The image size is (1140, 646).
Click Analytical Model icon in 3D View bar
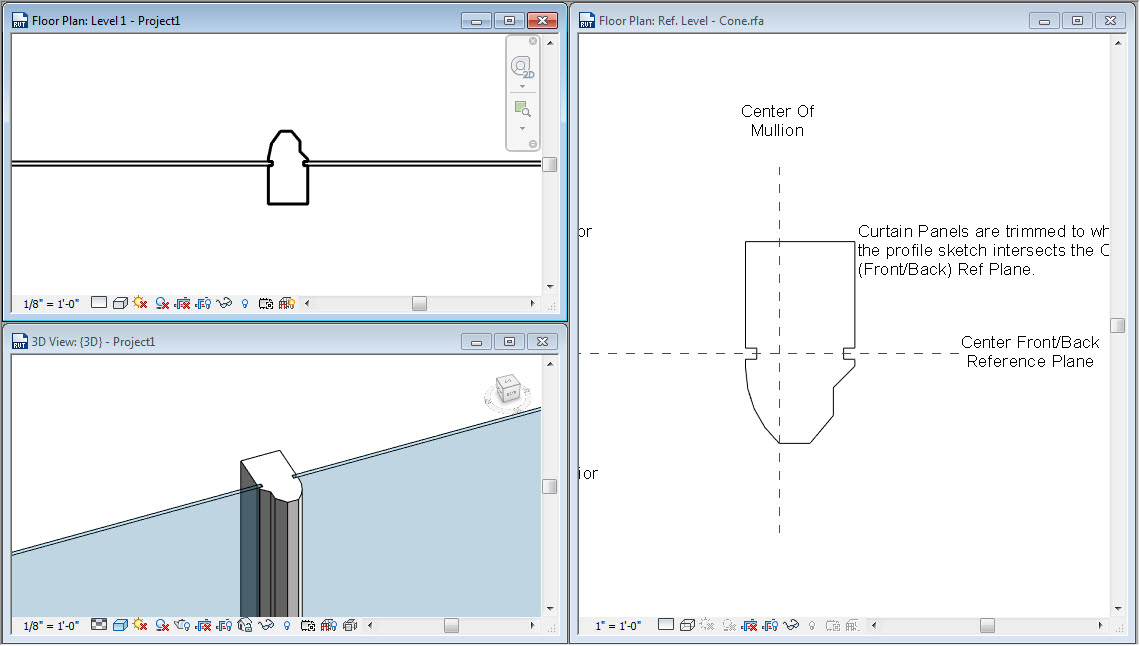click(x=329, y=625)
